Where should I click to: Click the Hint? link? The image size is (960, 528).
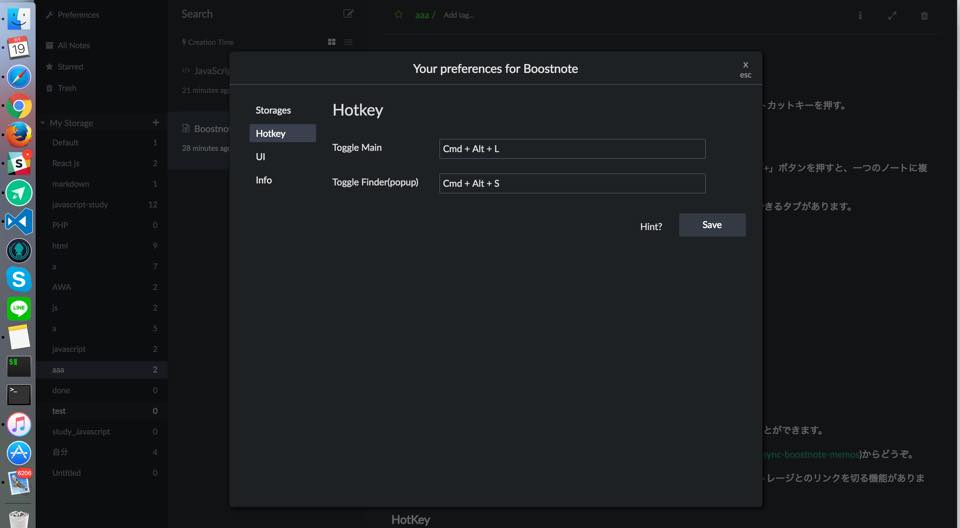[x=651, y=227]
